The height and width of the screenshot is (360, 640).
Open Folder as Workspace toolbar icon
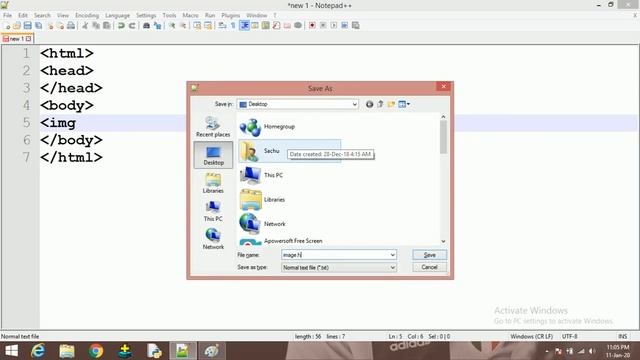(x=287, y=25)
